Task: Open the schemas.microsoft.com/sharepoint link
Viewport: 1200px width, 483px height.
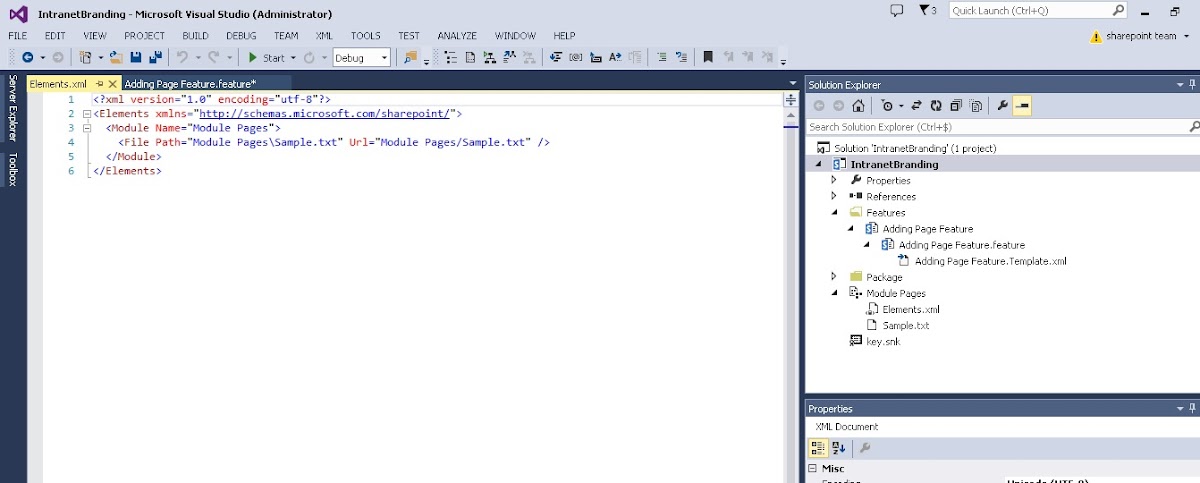Action: [325, 114]
